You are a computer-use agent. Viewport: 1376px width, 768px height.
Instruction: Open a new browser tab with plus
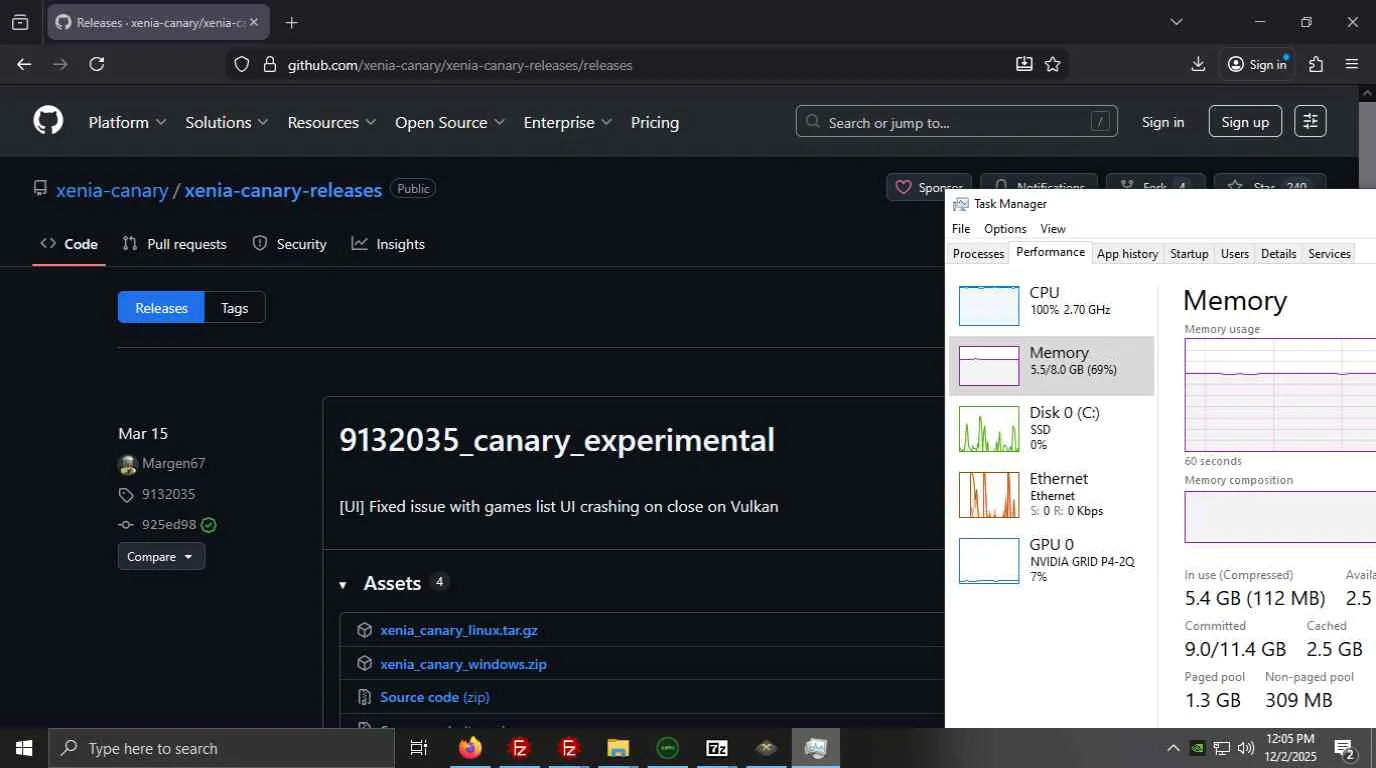[x=291, y=22]
